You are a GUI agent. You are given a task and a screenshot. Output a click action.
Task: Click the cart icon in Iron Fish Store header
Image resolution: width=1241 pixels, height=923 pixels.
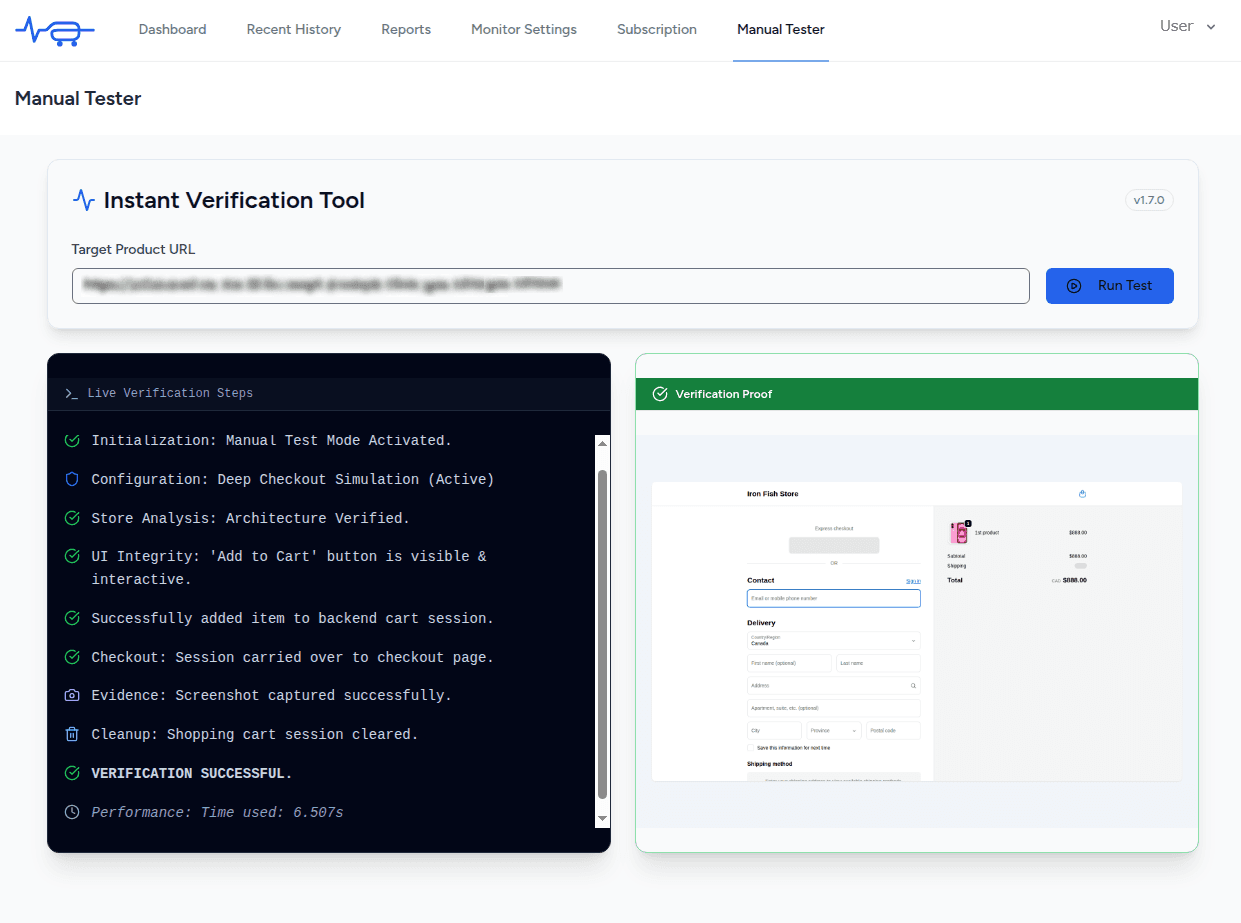[1082, 495]
